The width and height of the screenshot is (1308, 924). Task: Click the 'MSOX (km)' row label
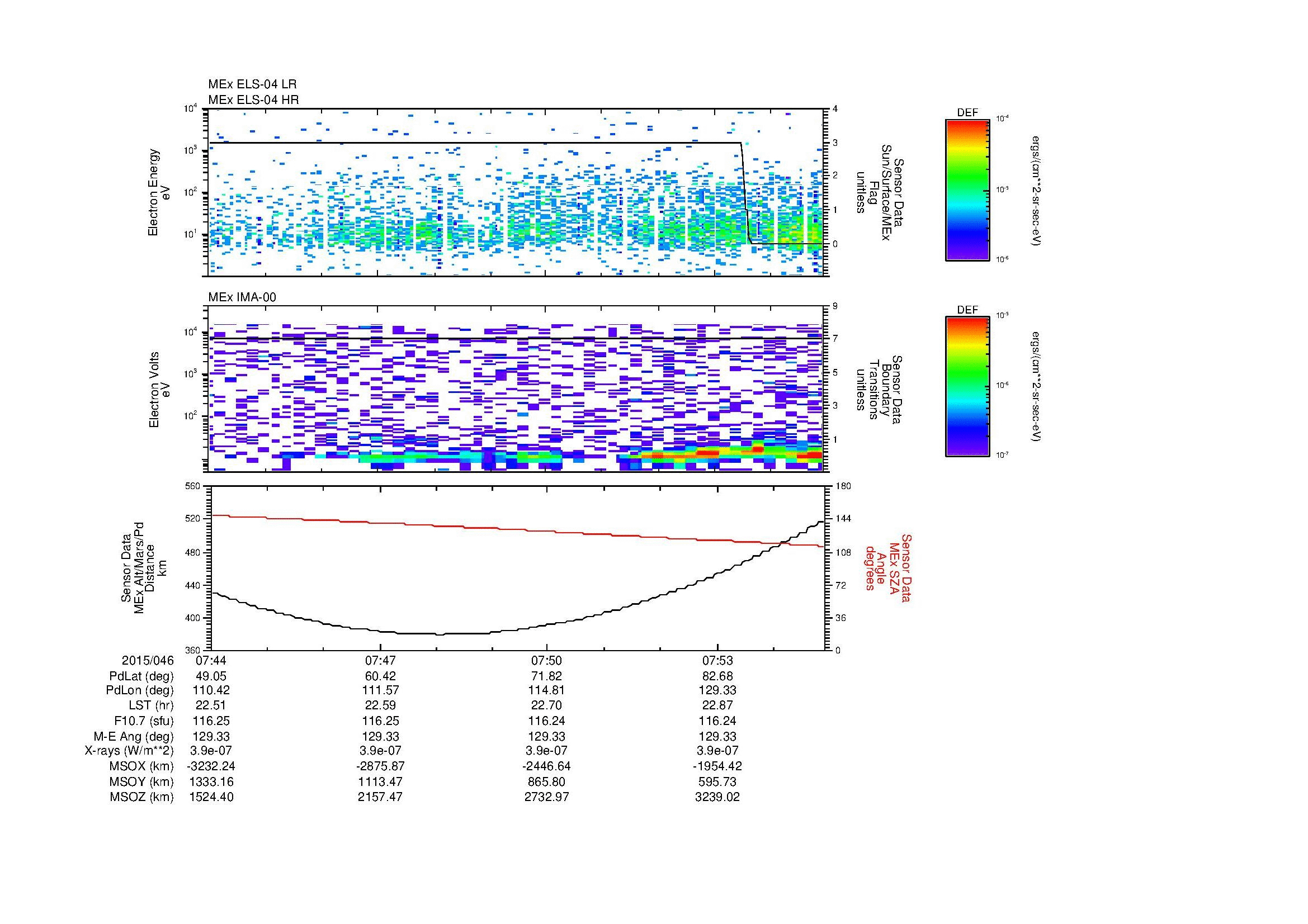(141, 766)
